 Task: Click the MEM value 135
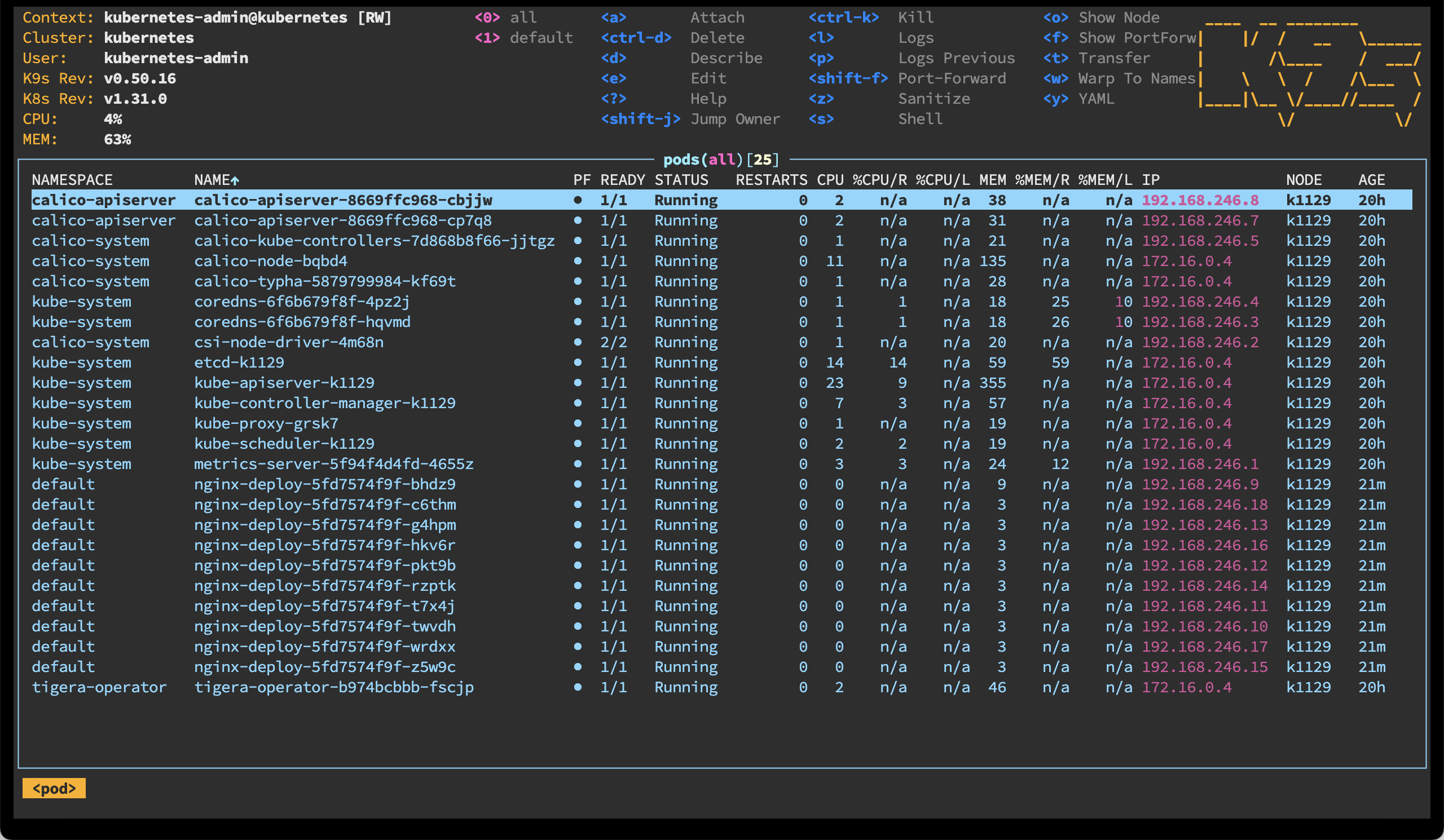pyautogui.click(x=992, y=261)
